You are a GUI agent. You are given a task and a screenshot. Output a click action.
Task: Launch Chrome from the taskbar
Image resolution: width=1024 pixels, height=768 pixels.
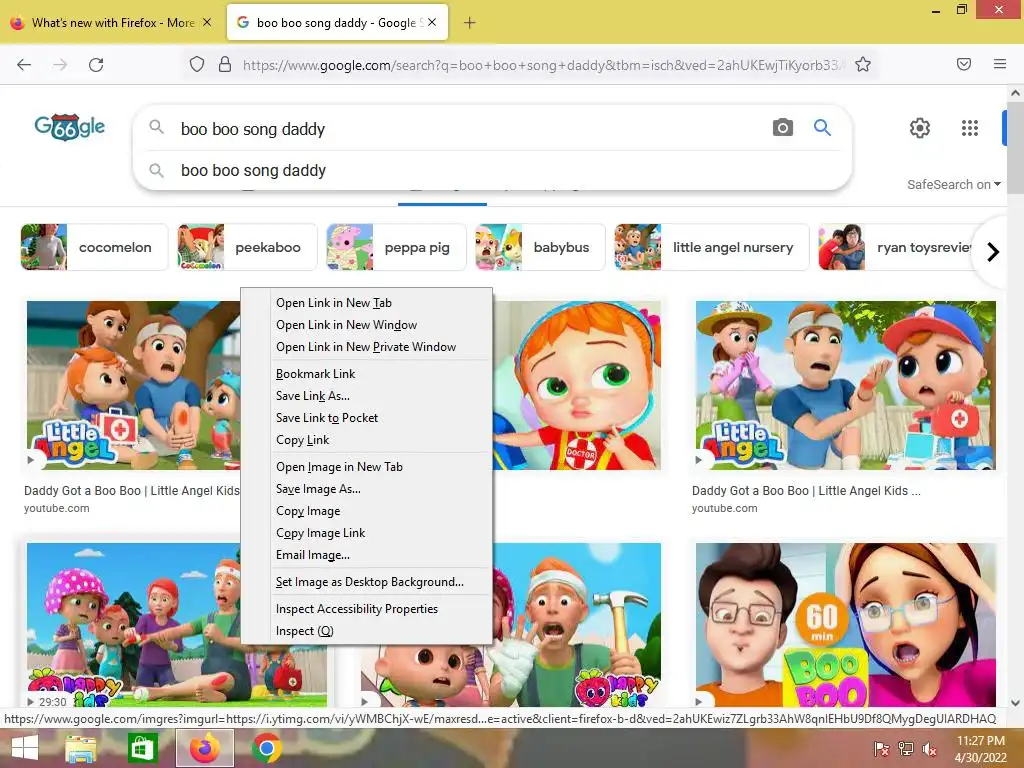coord(267,748)
